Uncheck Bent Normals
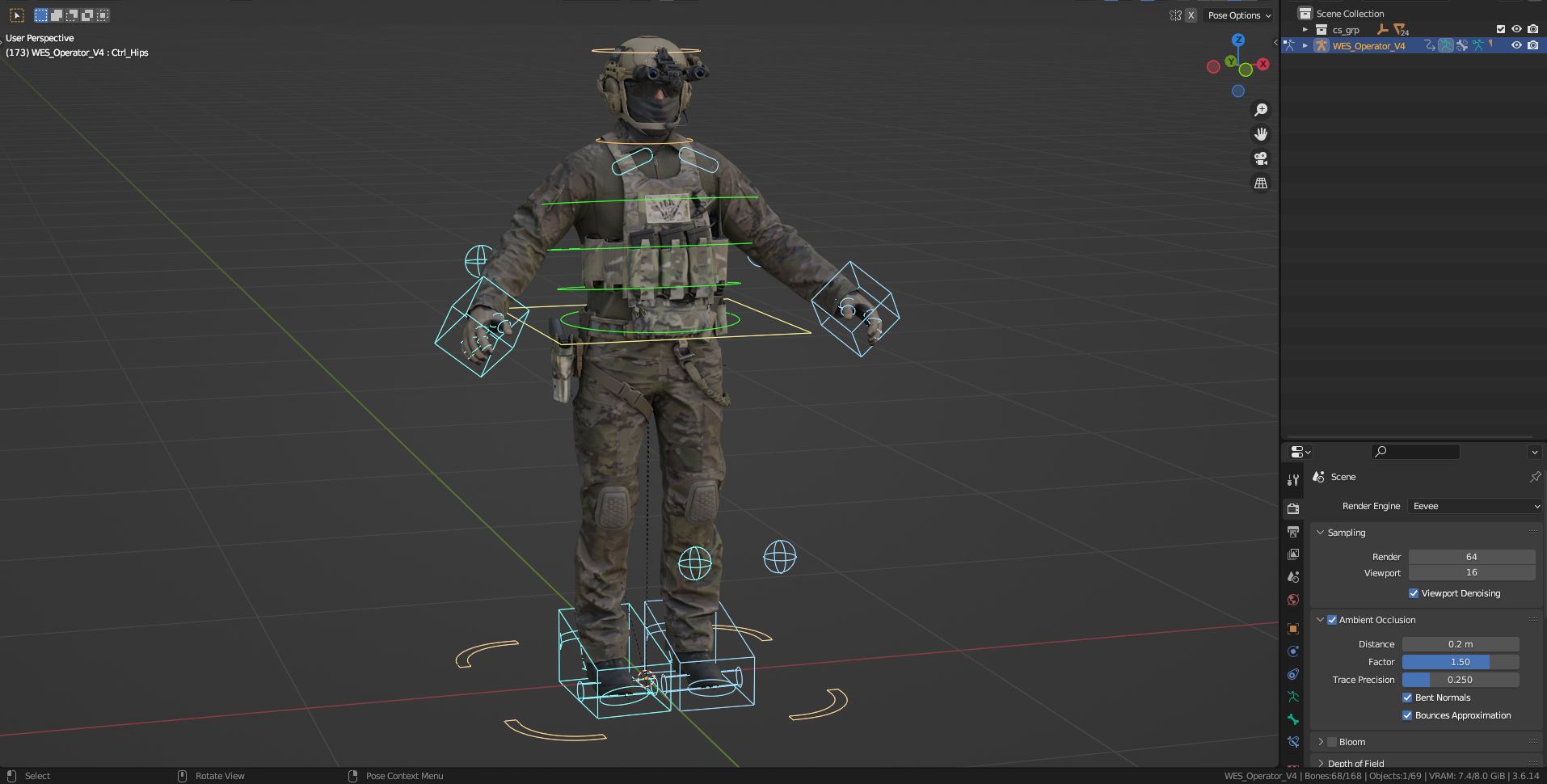The height and width of the screenshot is (784, 1547). pyautogui.click(x=1407, y=698)
